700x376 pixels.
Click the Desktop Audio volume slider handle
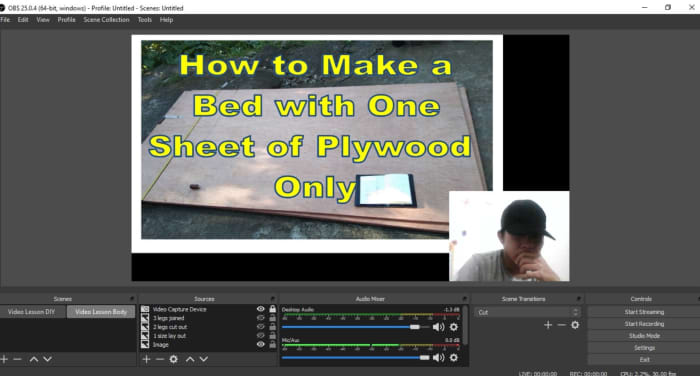click(x=415, y=327)
